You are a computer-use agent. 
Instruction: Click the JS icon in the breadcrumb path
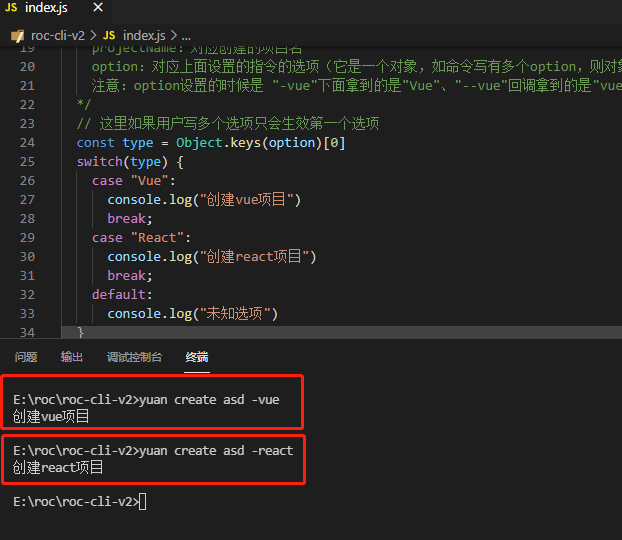click(109, 36)
